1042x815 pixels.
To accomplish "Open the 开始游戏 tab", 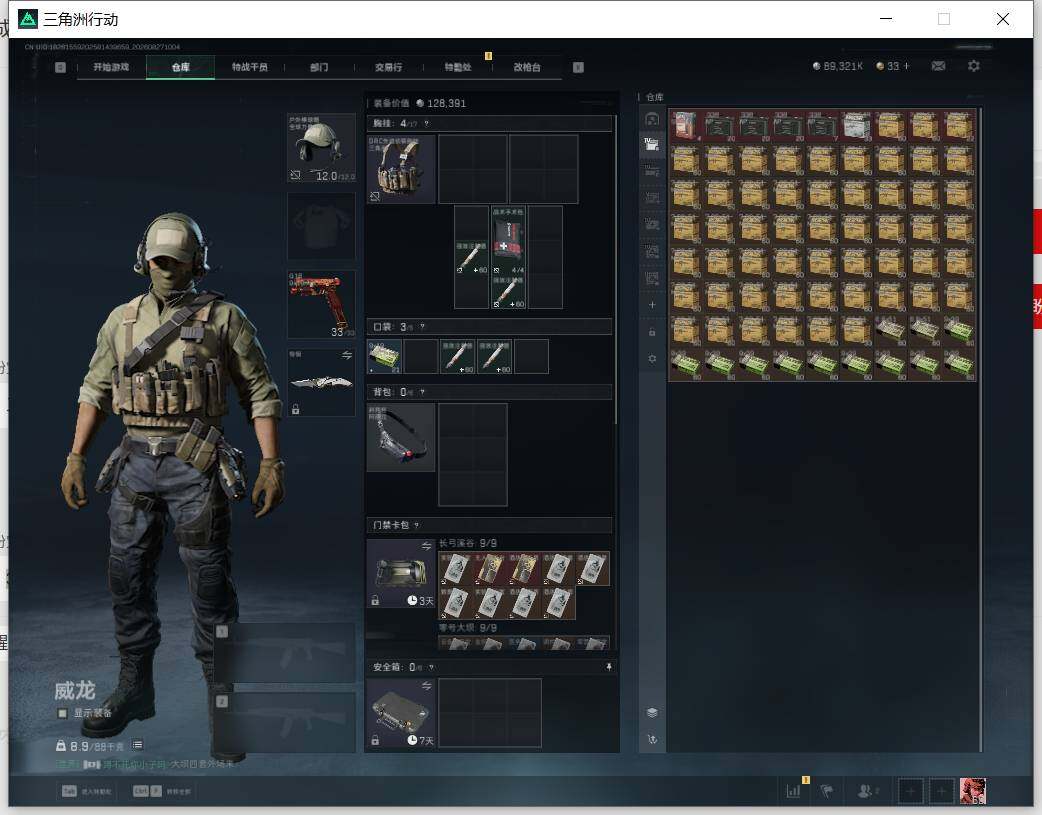I will point(111,67).
